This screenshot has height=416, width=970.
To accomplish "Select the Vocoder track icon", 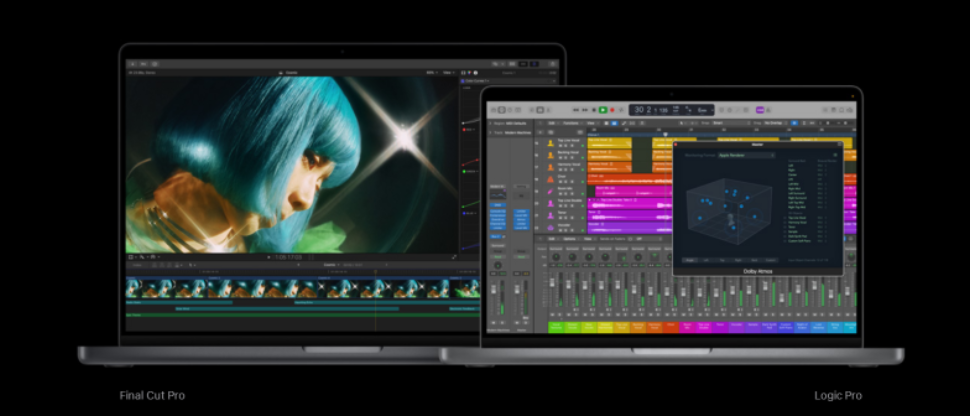I will click(551, 228).
